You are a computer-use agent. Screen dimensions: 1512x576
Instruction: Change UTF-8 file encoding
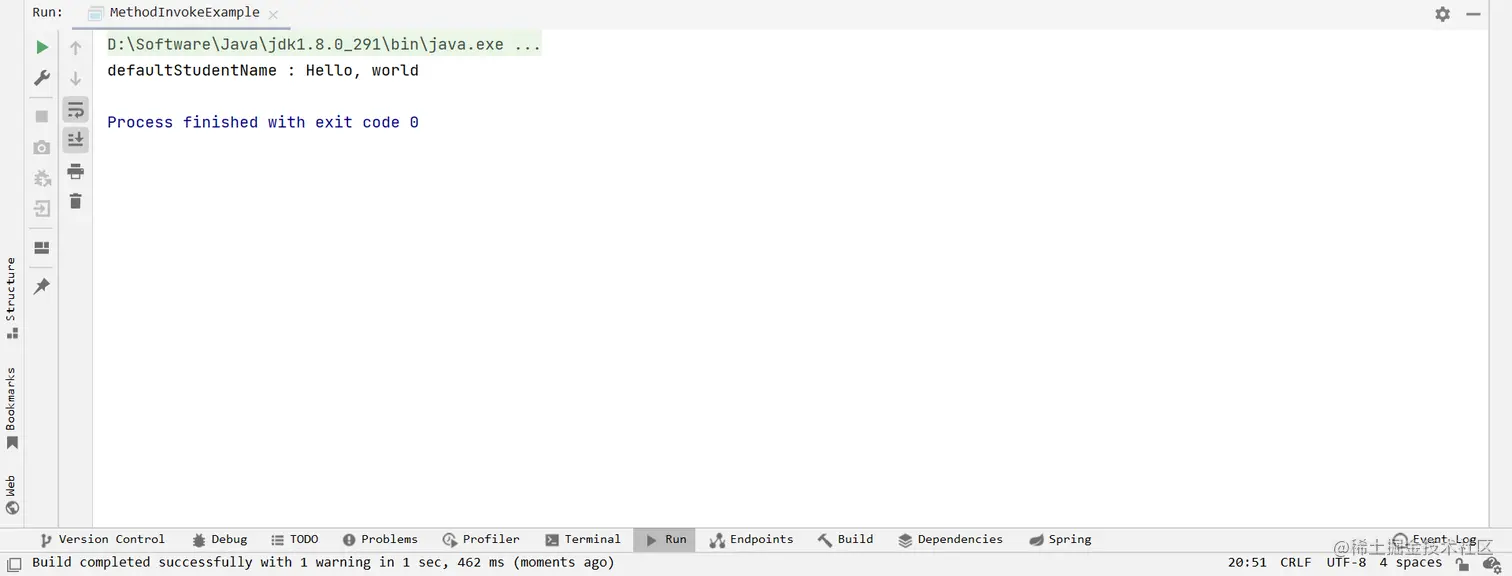coord(1346,563)
